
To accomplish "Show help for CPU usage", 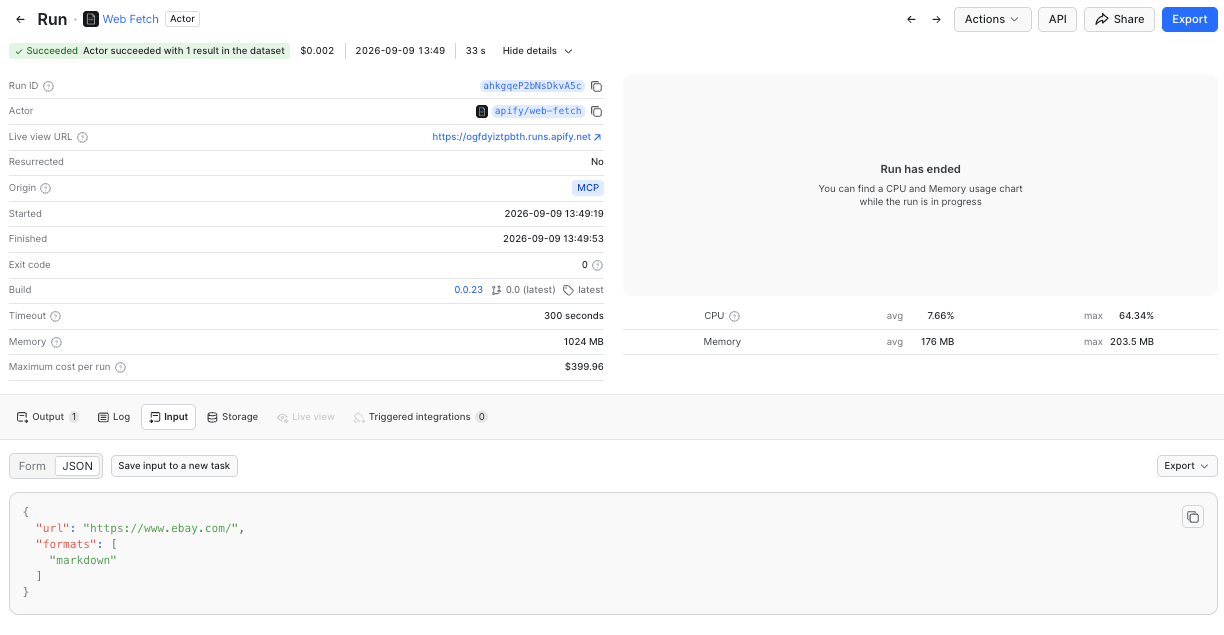I will (x=734, y=316).
